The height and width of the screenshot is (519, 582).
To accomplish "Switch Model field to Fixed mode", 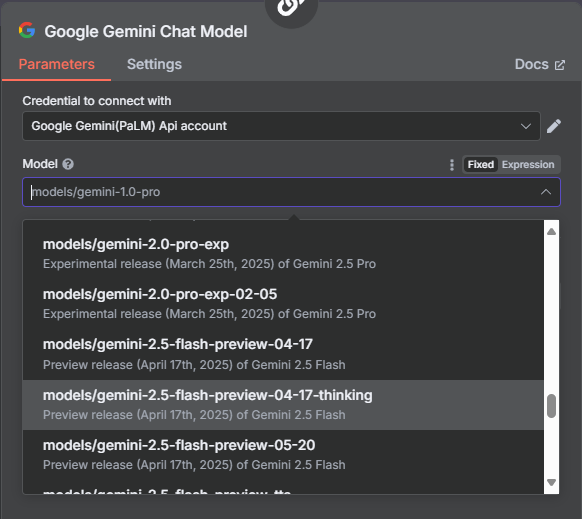I will tap(480, 164).
